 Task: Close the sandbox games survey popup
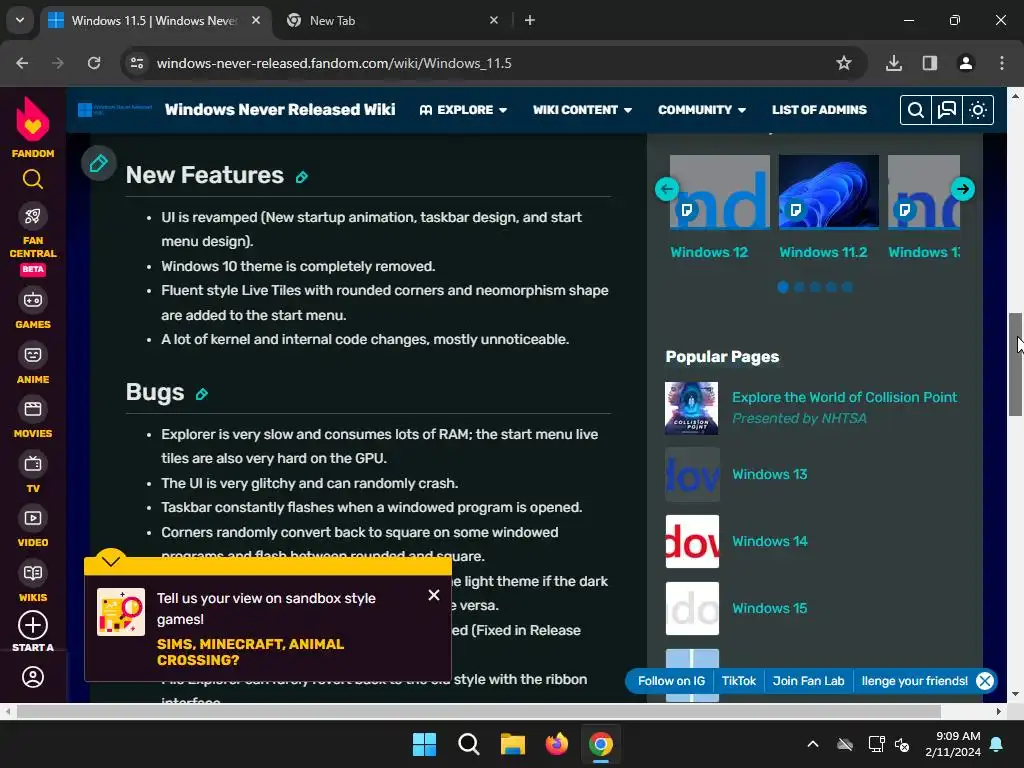point(434,595)
